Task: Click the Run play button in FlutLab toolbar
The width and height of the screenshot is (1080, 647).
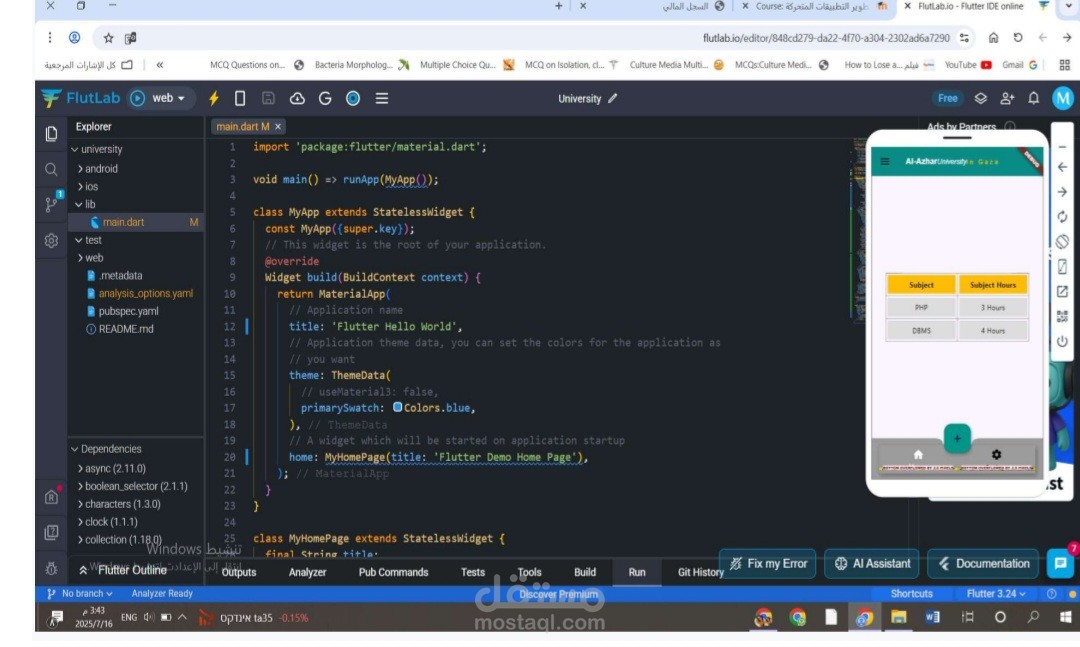Action: pyautogui.click(x=137, y=99)
